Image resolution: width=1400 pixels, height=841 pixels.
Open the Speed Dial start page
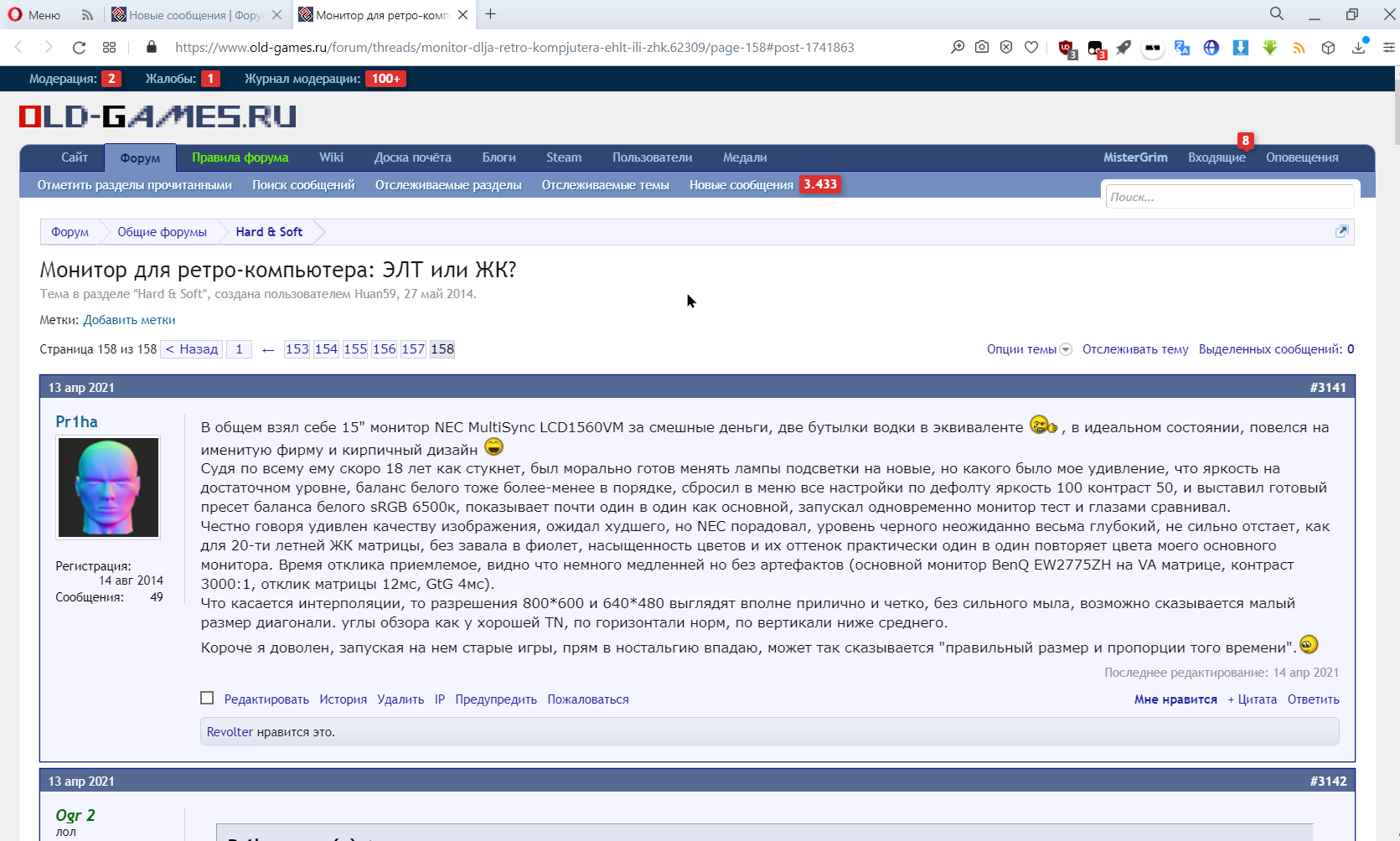pos(110,48)
